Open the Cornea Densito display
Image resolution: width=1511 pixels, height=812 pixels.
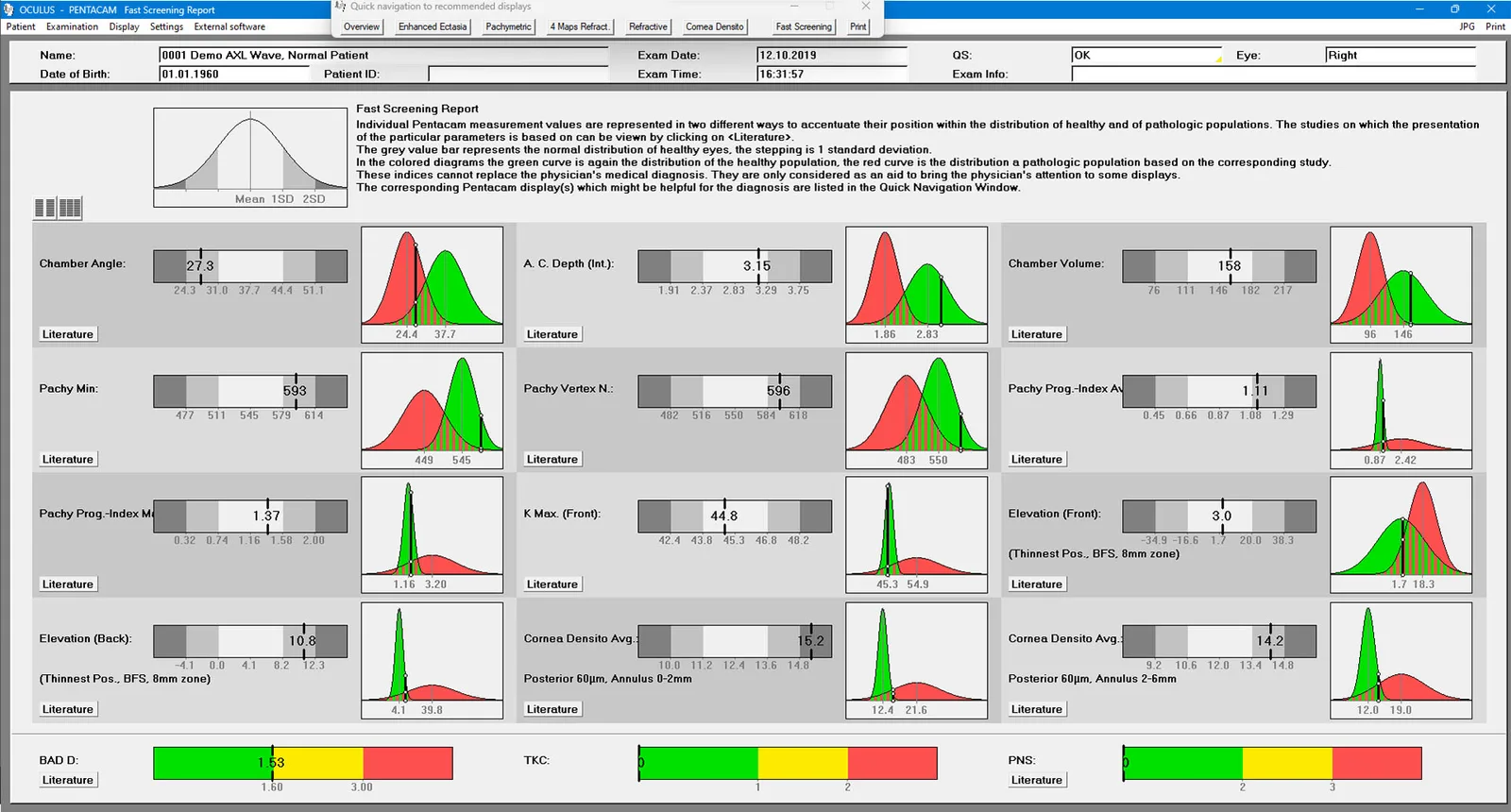point(715,26)
